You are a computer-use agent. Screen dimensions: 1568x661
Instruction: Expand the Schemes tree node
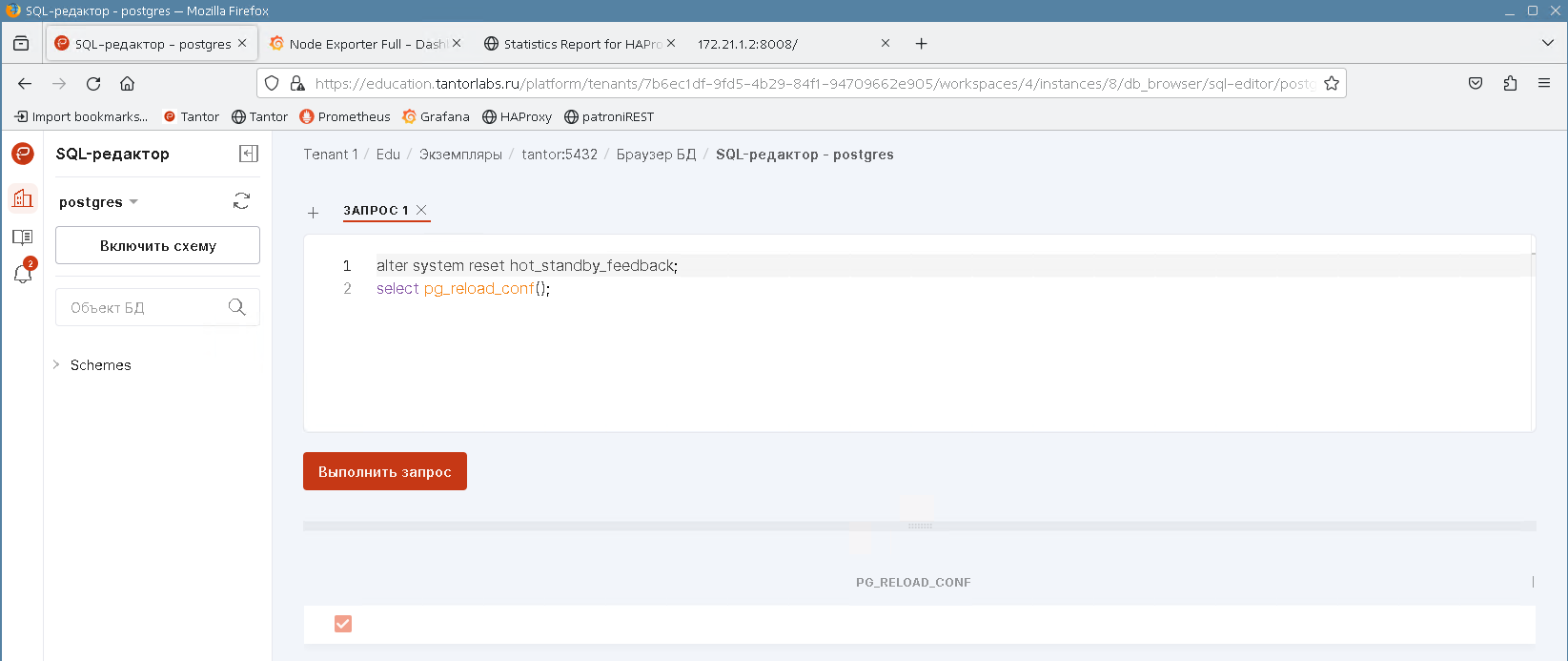click(x=56, y=365)
